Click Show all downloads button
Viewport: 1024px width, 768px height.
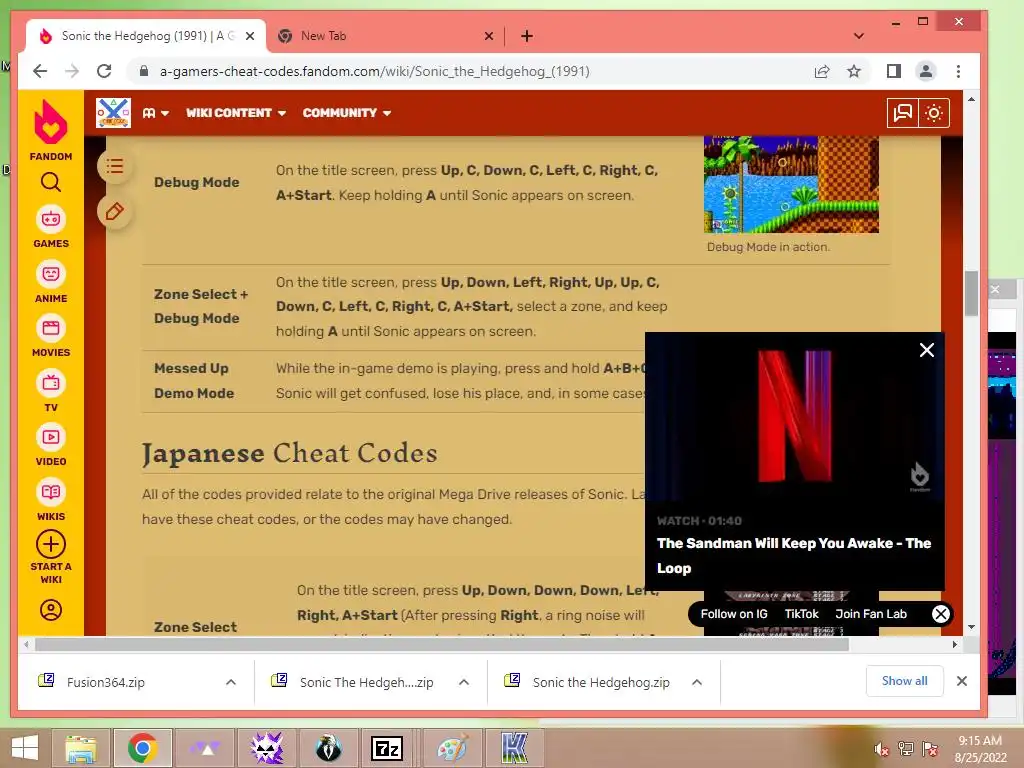pyautogui.click(x=904, y=681)
